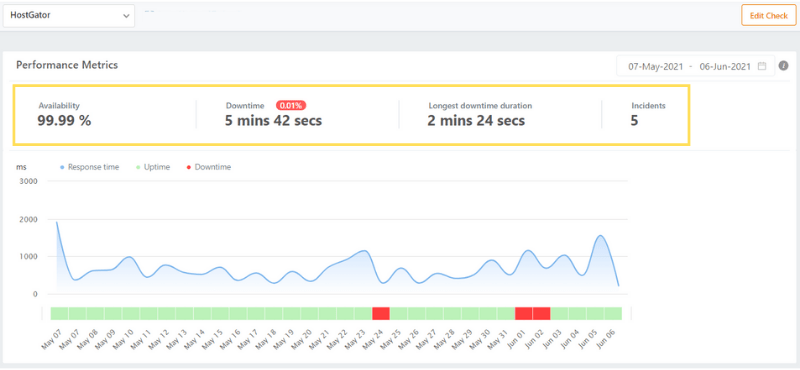Click the green May 10 uptime block
The image size is (800, 370).
(131, 313)
